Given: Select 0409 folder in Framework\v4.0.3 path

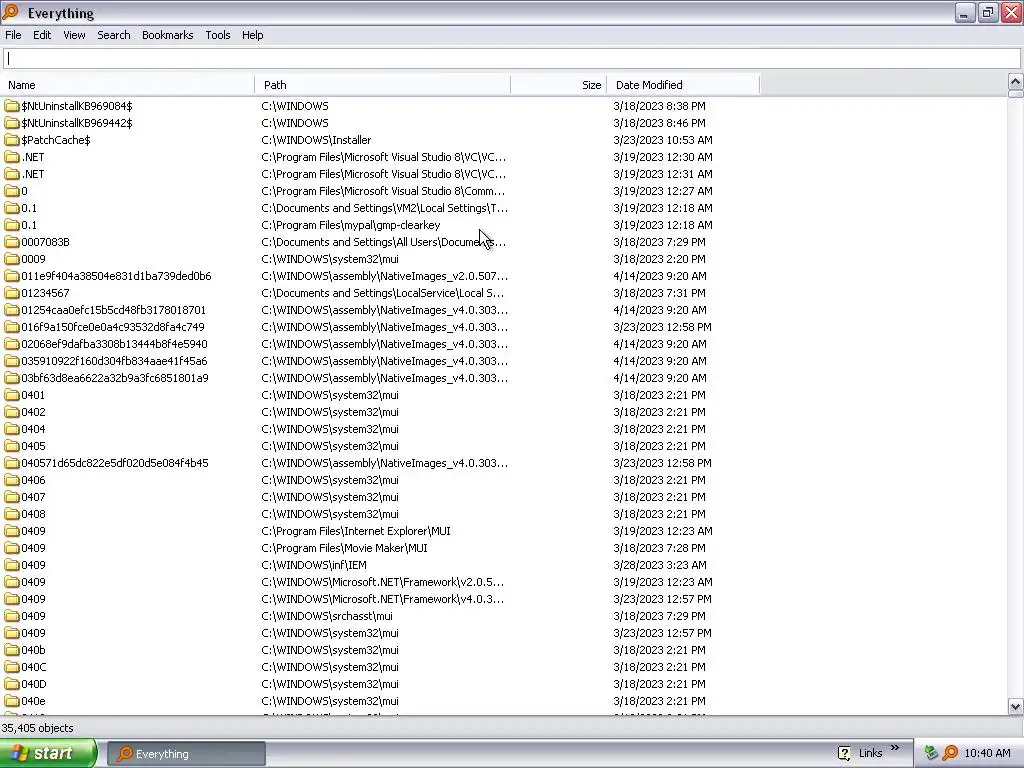Looking at the screenshot, I should 33,599.
